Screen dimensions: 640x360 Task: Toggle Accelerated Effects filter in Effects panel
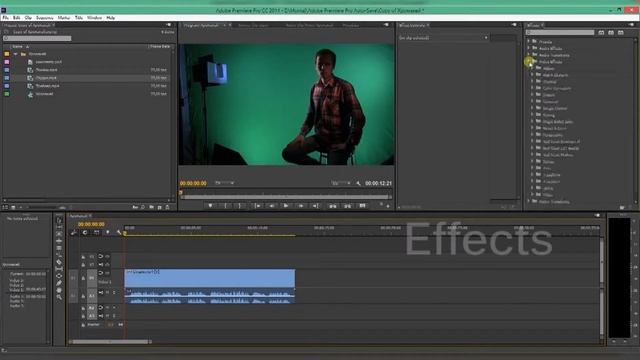601,32
